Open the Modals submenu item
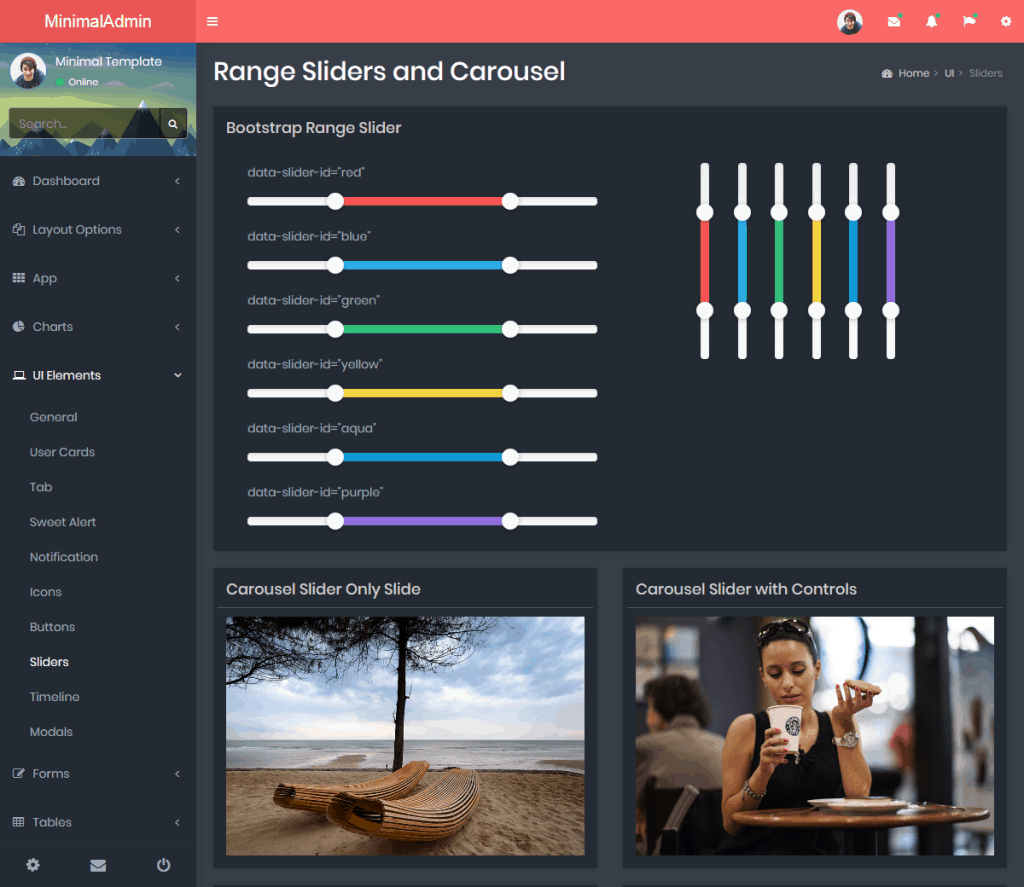The height and width of the screenshot is (887, 1024). point(51,732)
